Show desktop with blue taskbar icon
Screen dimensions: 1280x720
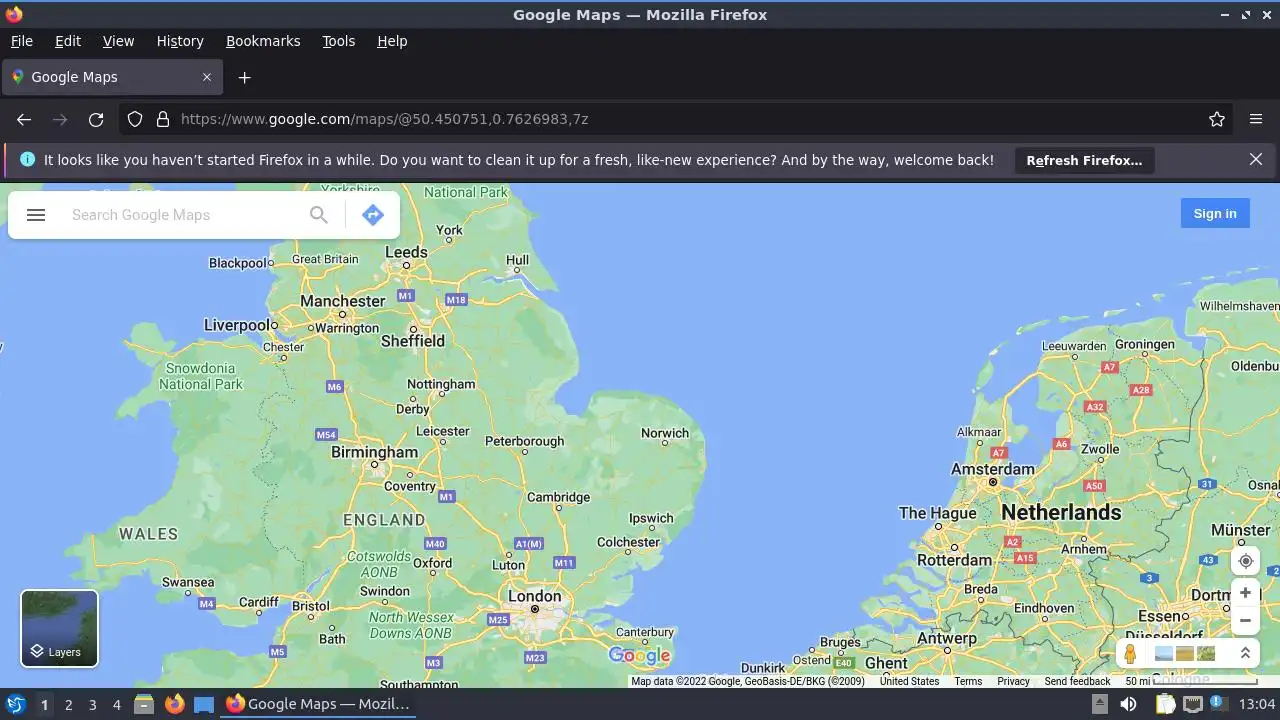pyautogui.click(x=204, y=704)
